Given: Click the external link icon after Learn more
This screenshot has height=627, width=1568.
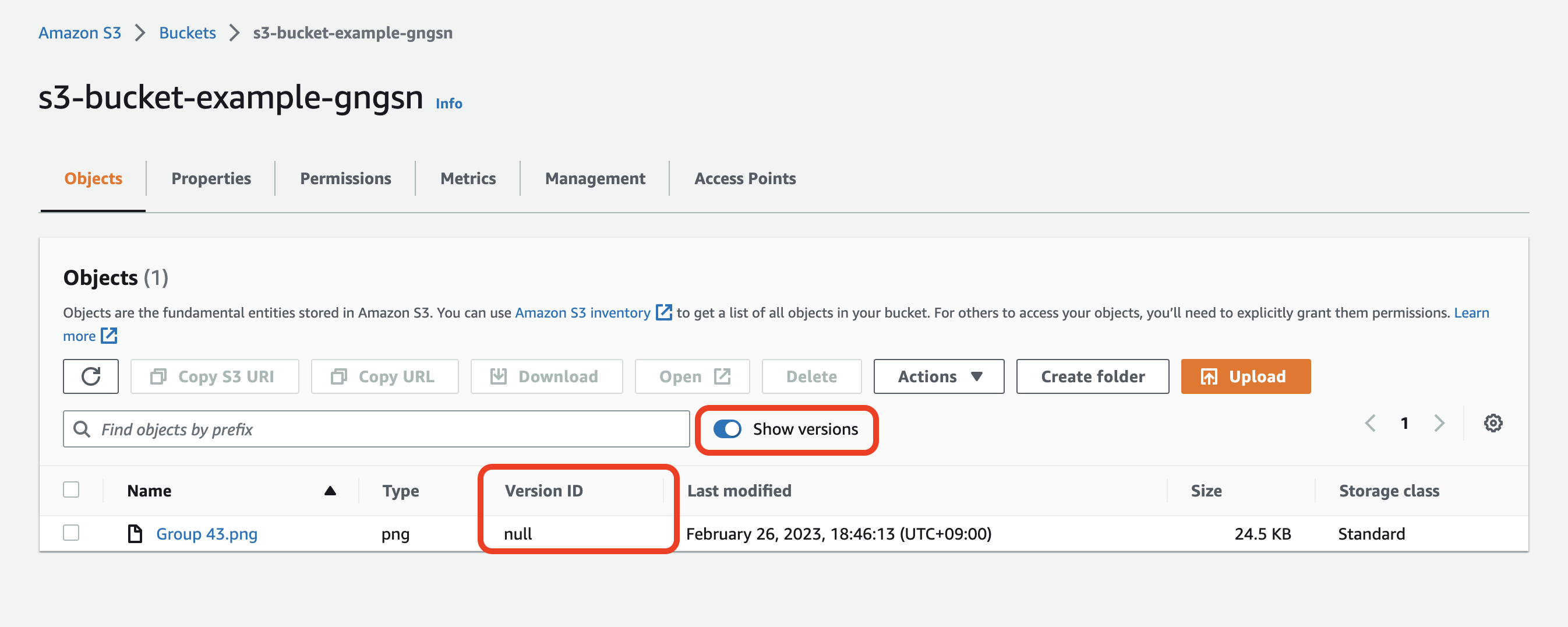Looking at the screenshot, I should pyautogui.click(x=109, y=336).
